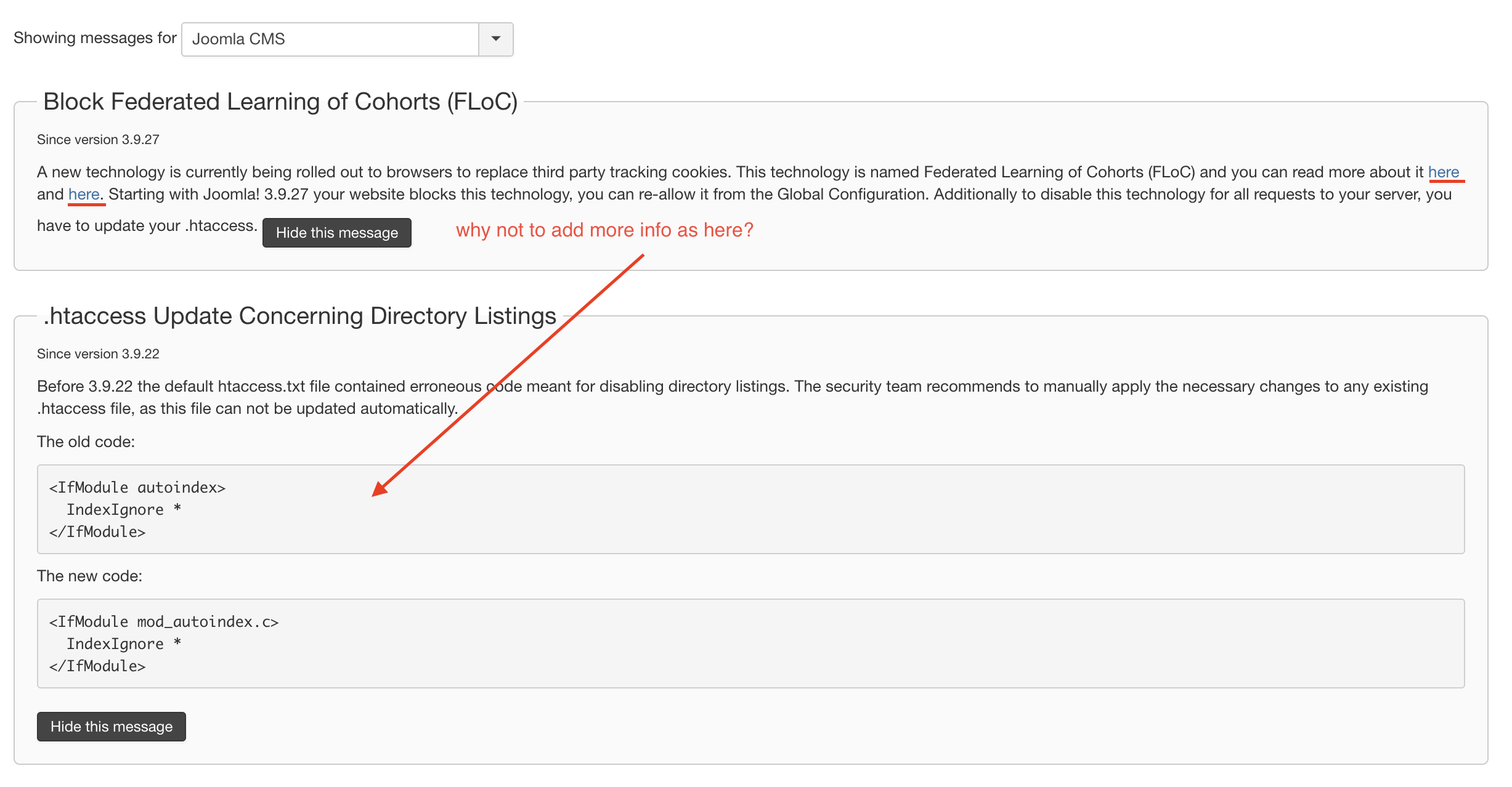
Task: Click 'Showing messages for' label
Action: pos(95,38)
